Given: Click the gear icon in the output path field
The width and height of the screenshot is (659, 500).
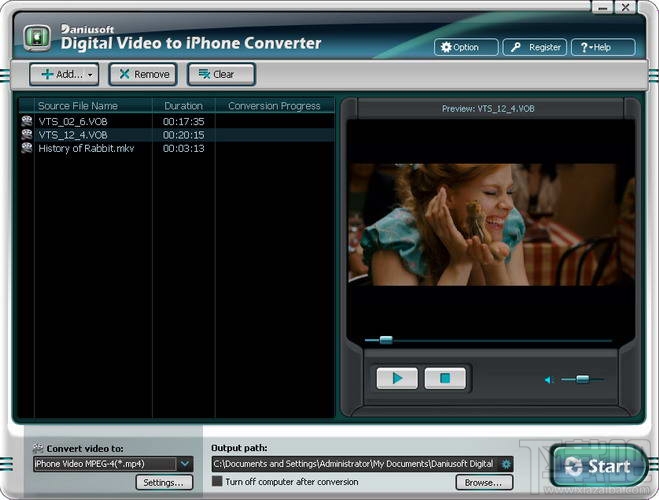Looking at the screenshot, I should 506,463.
